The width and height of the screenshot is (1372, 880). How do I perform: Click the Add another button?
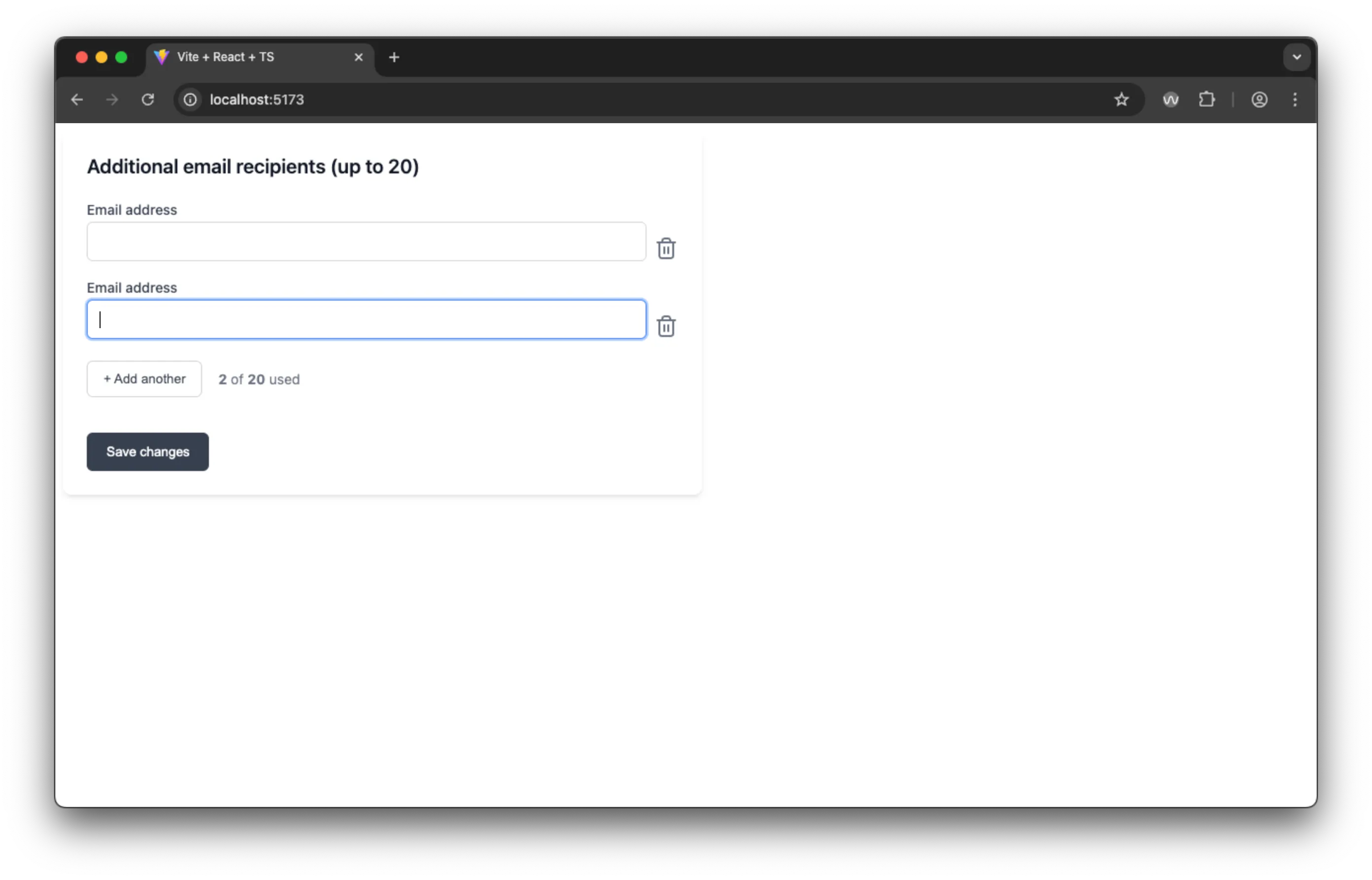click(144, 379)
